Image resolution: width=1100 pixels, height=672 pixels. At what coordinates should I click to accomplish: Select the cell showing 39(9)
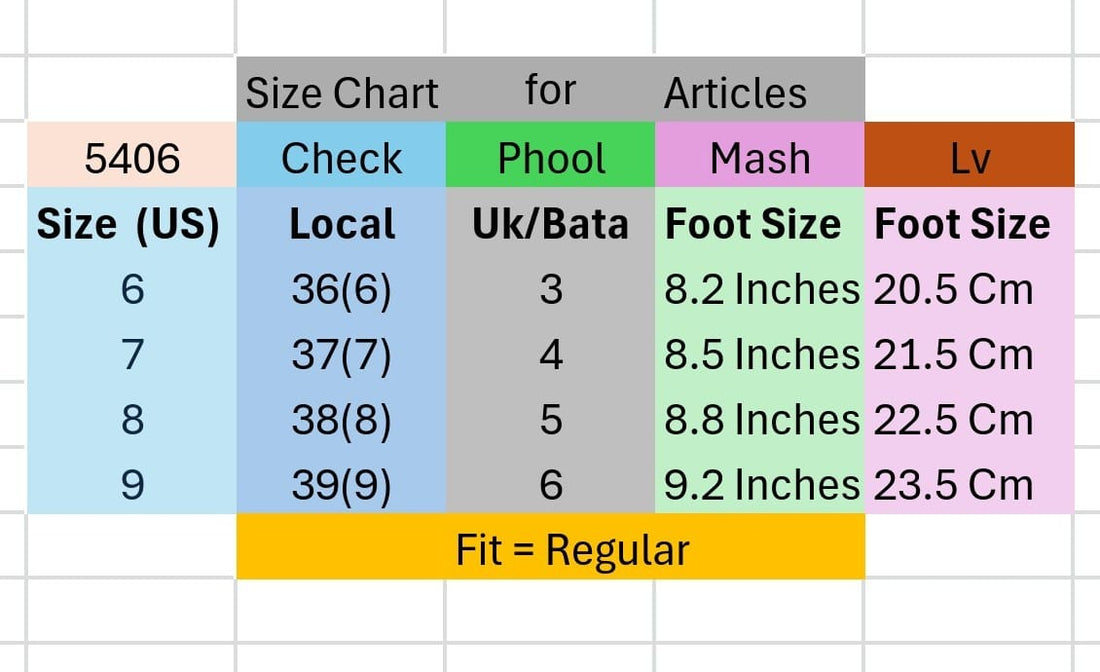click(342, 485)
